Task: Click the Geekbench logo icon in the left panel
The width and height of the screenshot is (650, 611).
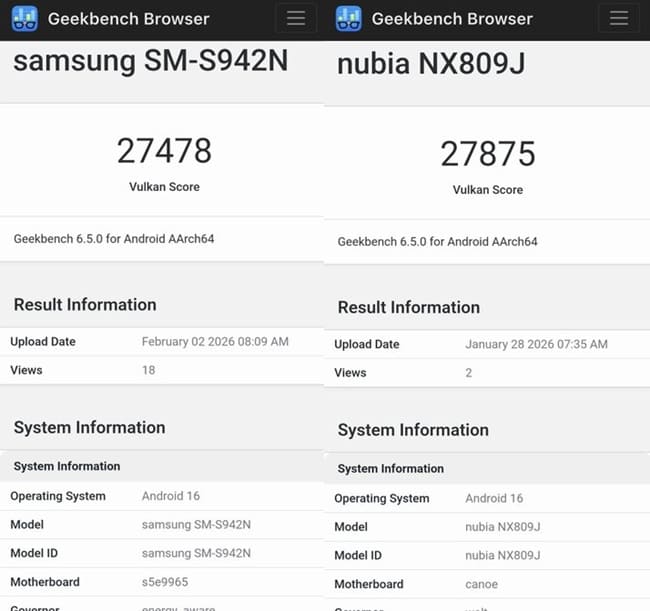Action: [24, 19]
